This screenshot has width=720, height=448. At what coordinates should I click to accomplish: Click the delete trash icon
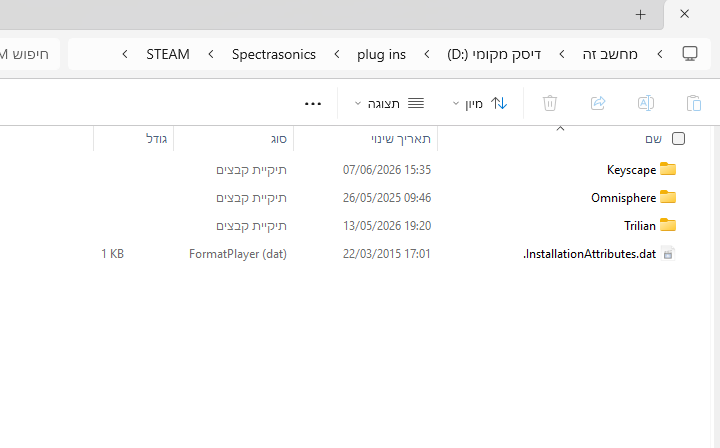click(550, 103)
